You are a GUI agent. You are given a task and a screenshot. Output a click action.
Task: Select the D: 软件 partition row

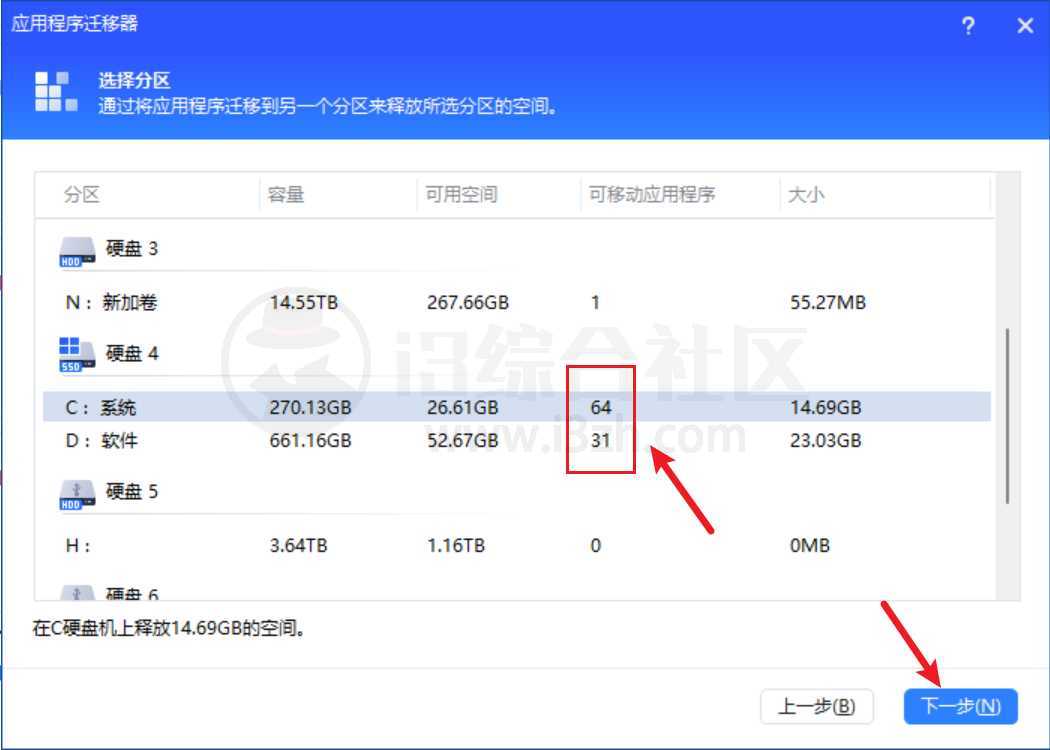516,441
